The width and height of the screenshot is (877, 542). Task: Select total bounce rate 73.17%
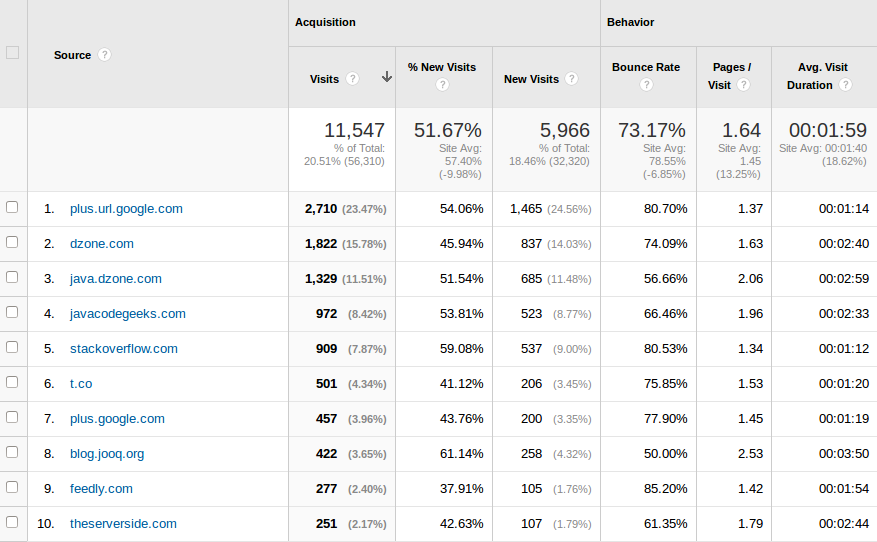[x=652, y=130]
